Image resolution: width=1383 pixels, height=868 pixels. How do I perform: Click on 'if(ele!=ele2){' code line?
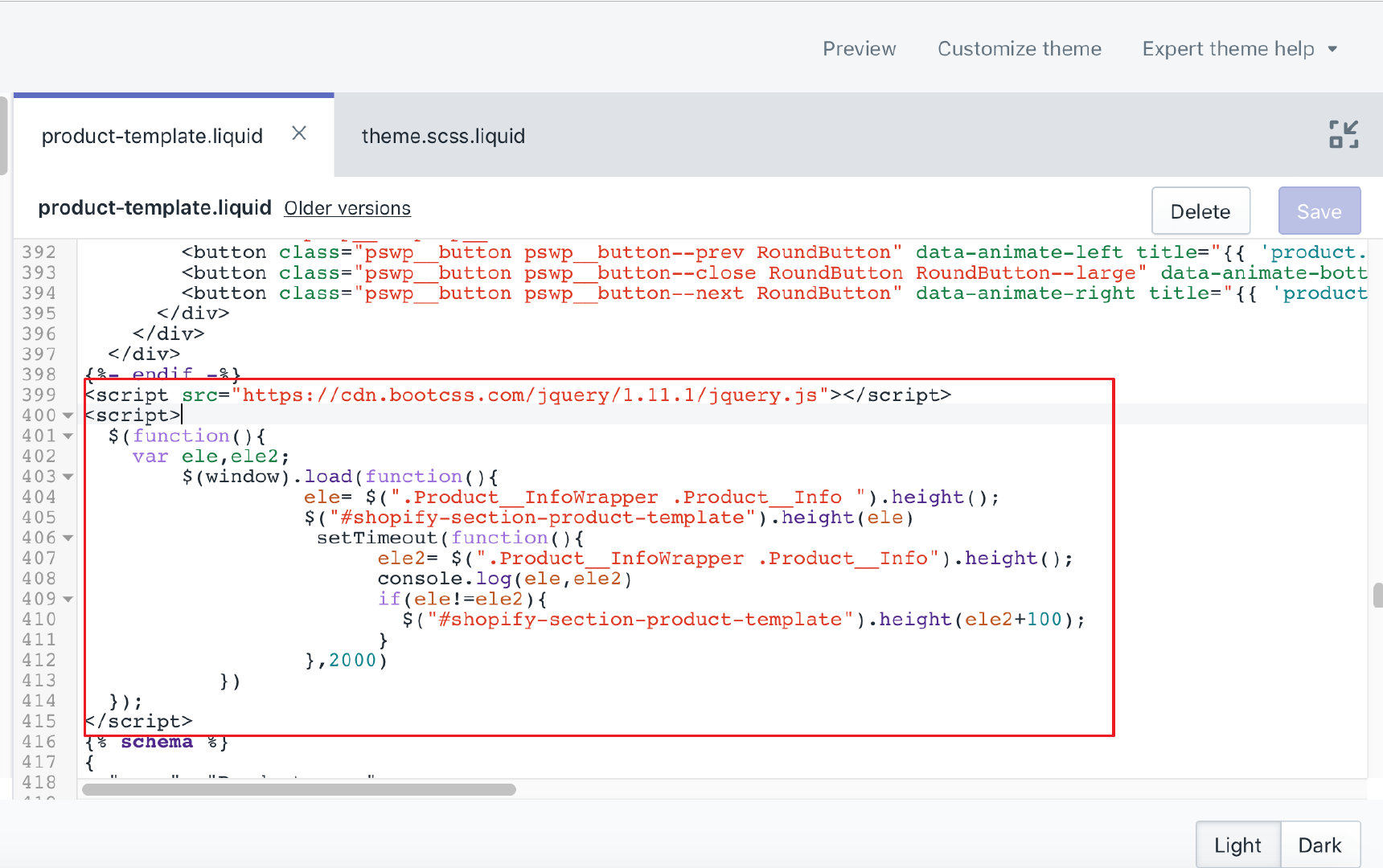click(x=463, y=599)
